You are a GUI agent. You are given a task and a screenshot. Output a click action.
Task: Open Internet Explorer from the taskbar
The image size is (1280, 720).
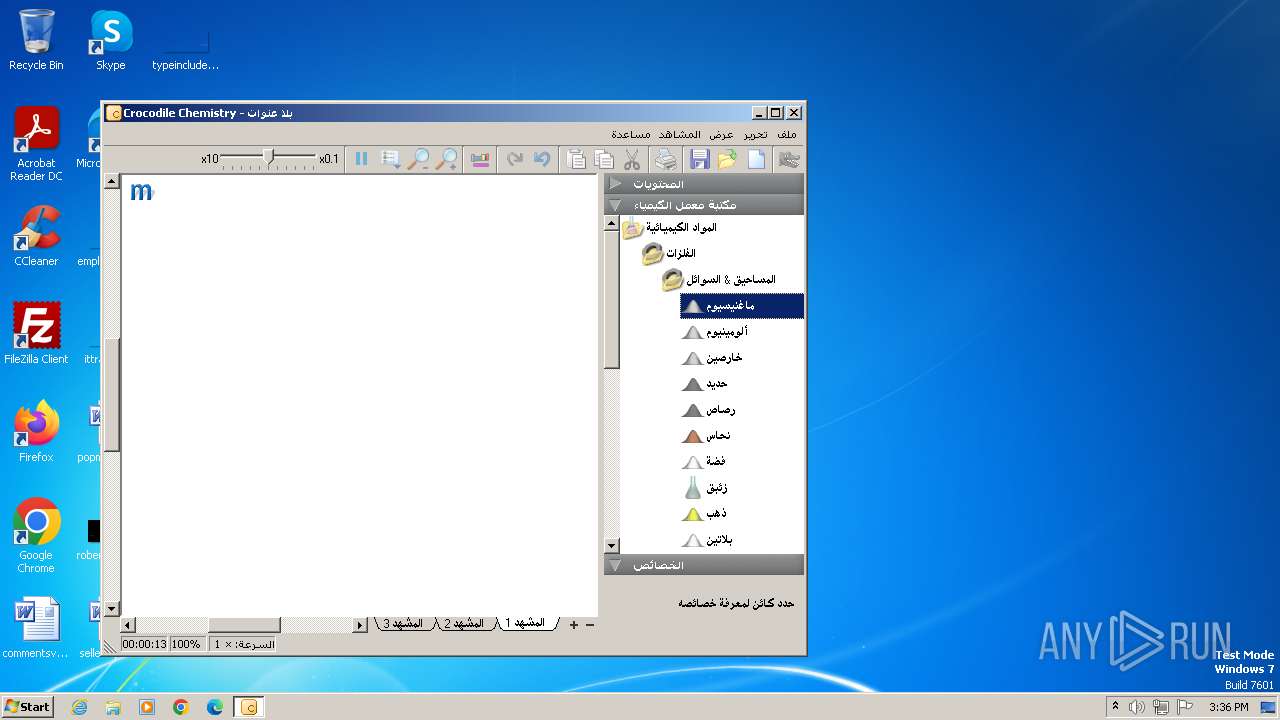79,707
